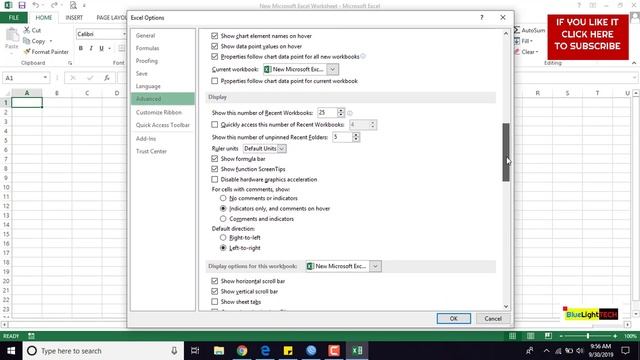Click the AutoSum sigma icon
640x360 pixels.
517,30
